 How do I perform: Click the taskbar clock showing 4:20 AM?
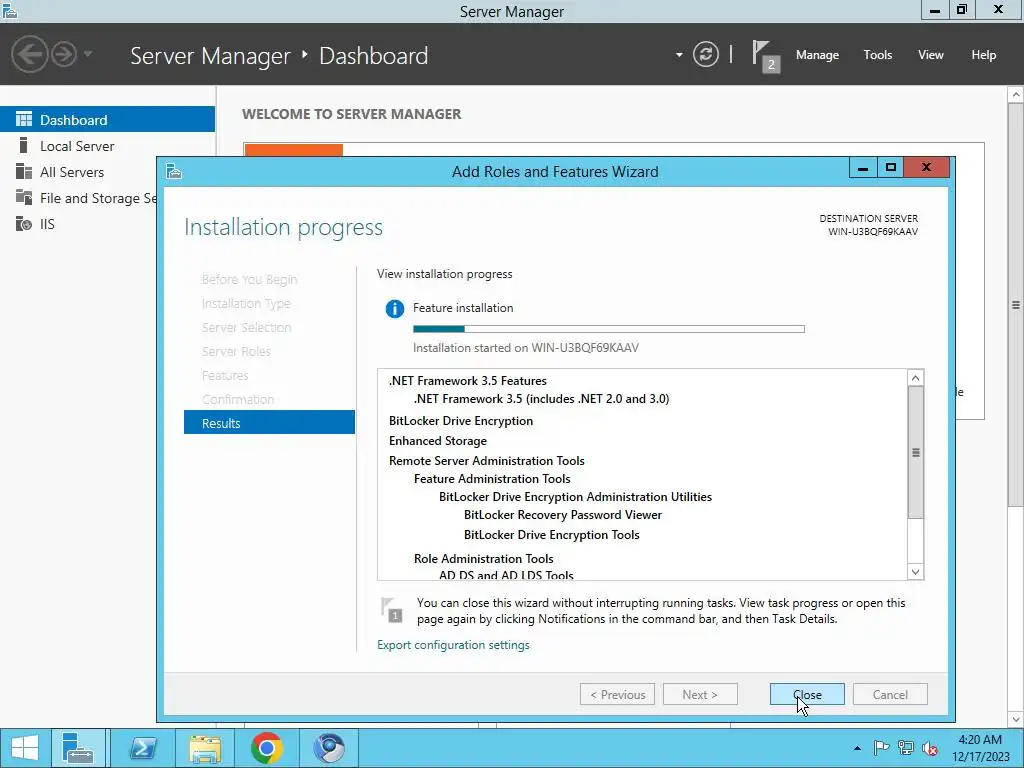pos(980,748)
